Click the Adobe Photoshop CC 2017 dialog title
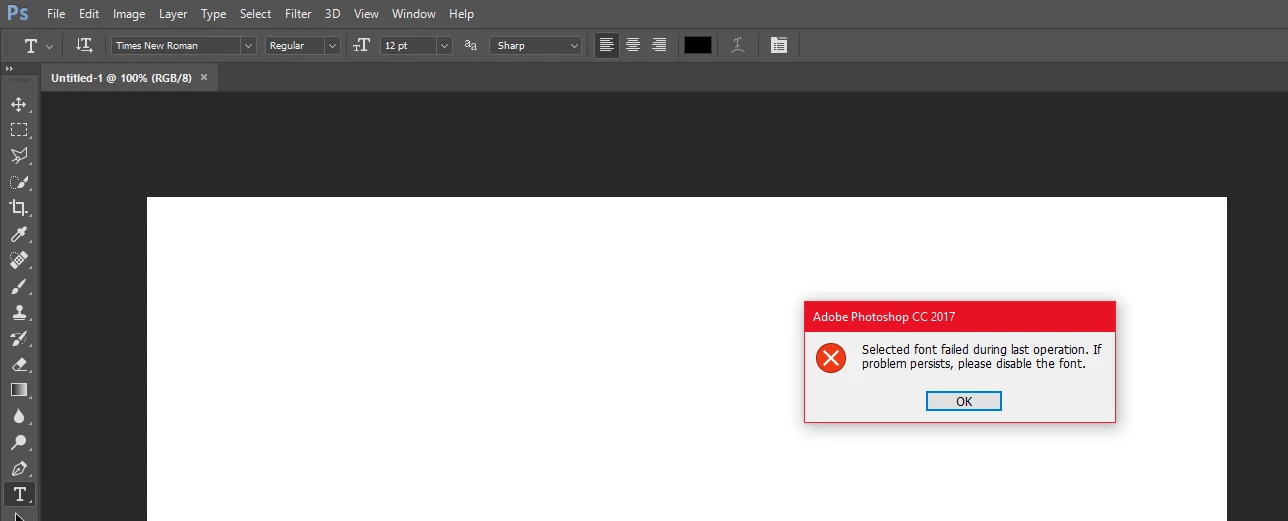Image resolution: width=1288 pixels, height=521 pixels. click(884, 317)
